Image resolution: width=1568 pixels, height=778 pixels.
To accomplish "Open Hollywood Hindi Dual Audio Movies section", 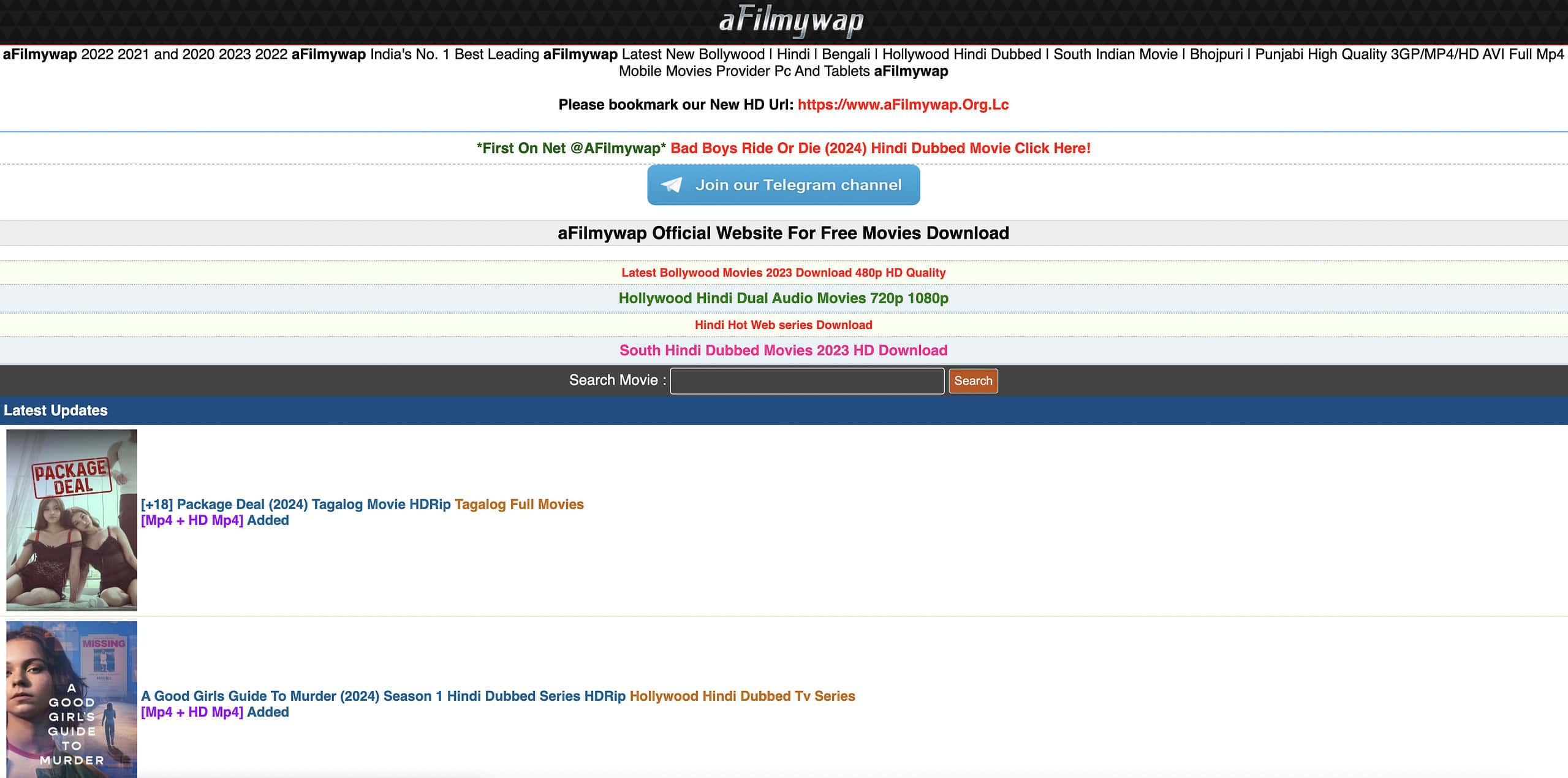I will [783, 299].
